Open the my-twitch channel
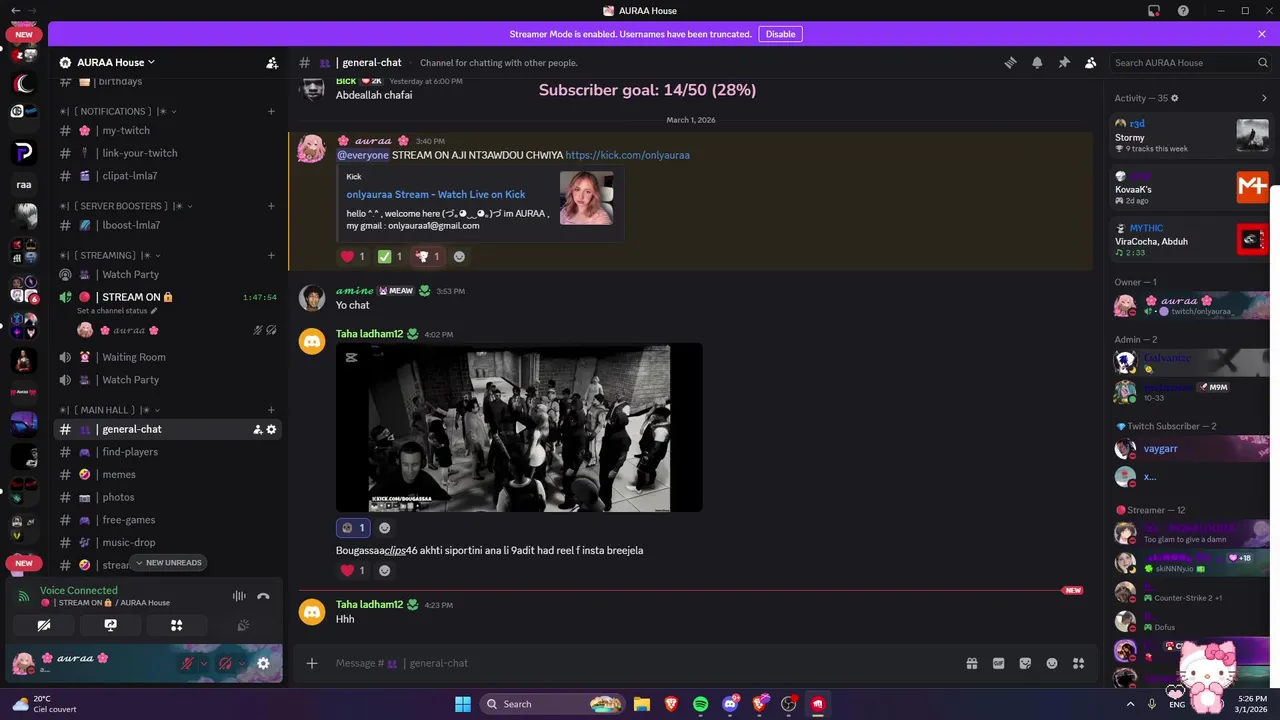The height and width of the screenshot is (720, 1280). click(167, 130)
